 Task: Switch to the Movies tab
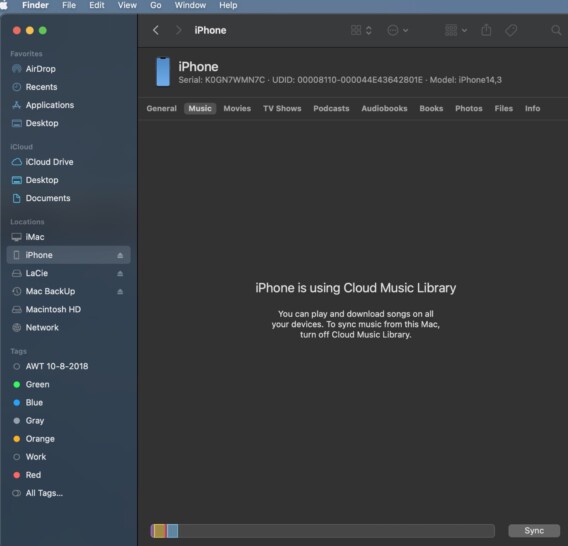coord(237,108)
